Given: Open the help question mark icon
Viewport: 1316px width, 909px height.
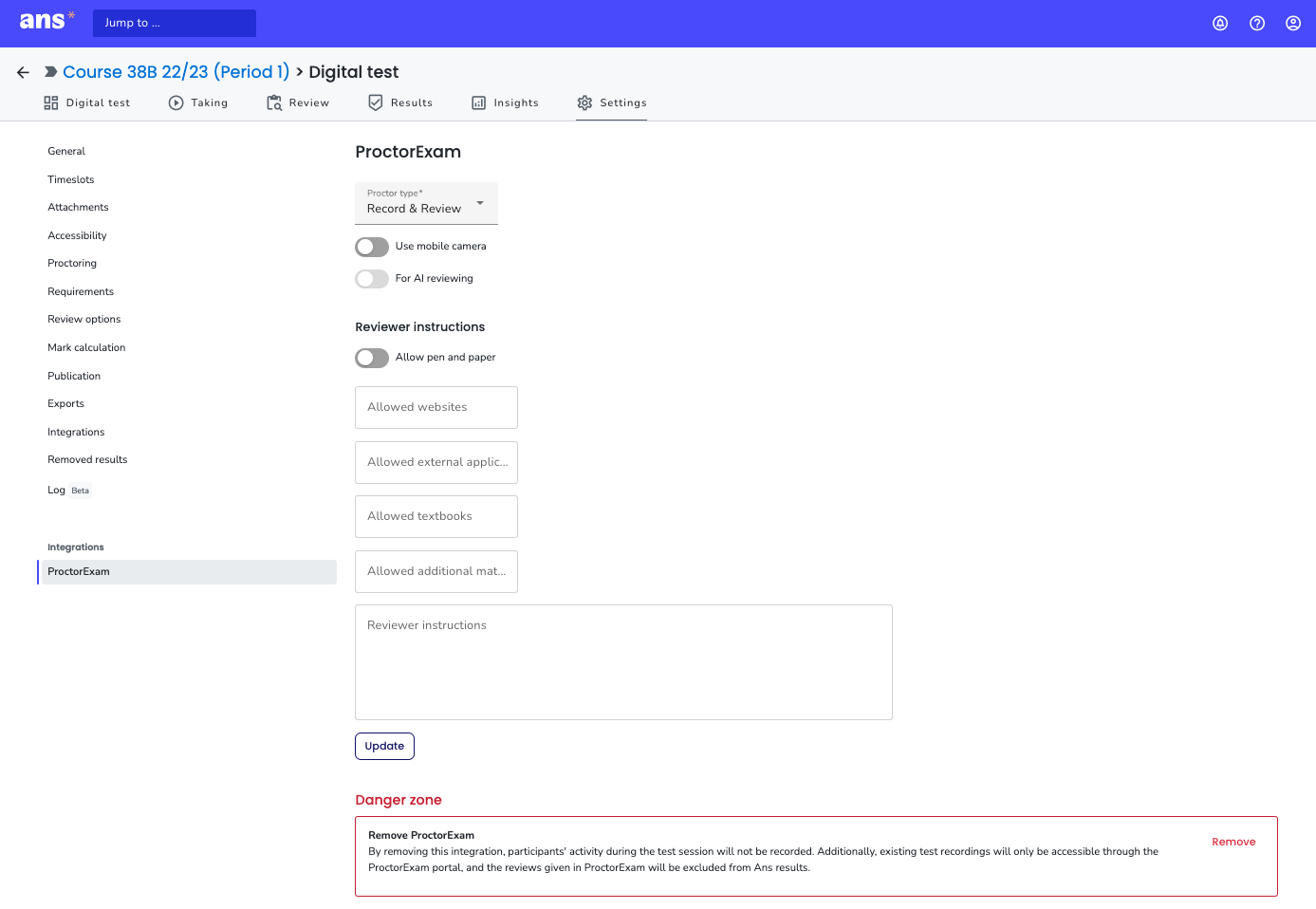Looking at the screenshot, I should tap(1257, 24).
